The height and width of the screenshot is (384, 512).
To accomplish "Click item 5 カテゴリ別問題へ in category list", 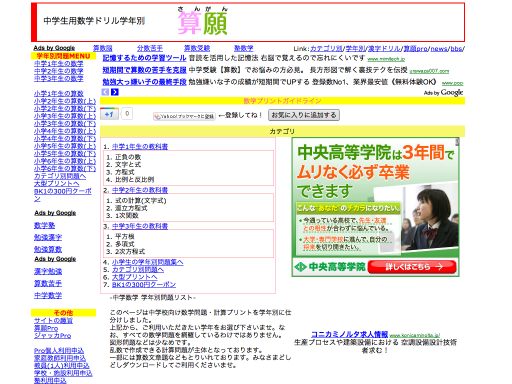I will point(138,270).
